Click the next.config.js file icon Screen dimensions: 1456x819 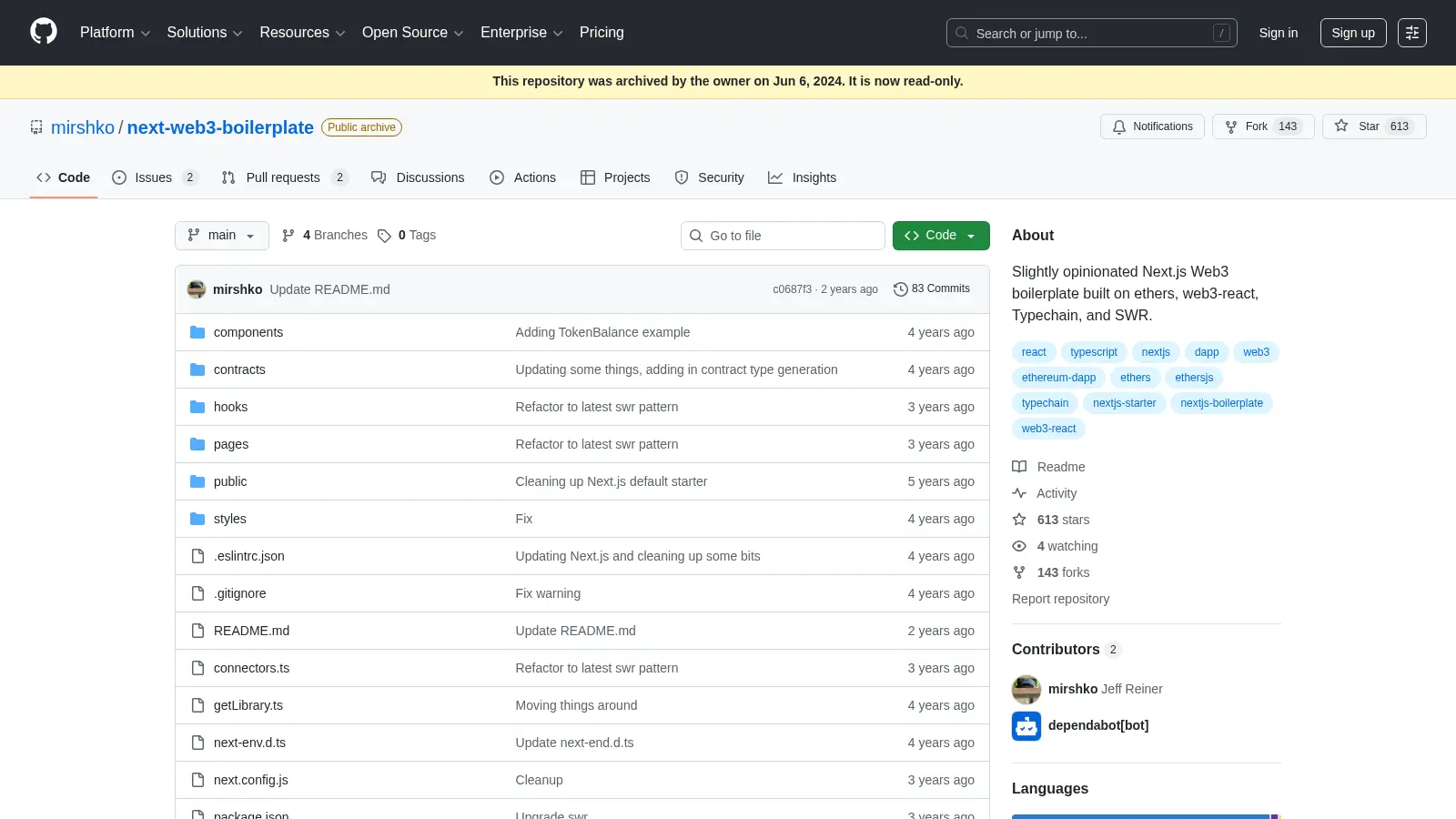(197, 780)
